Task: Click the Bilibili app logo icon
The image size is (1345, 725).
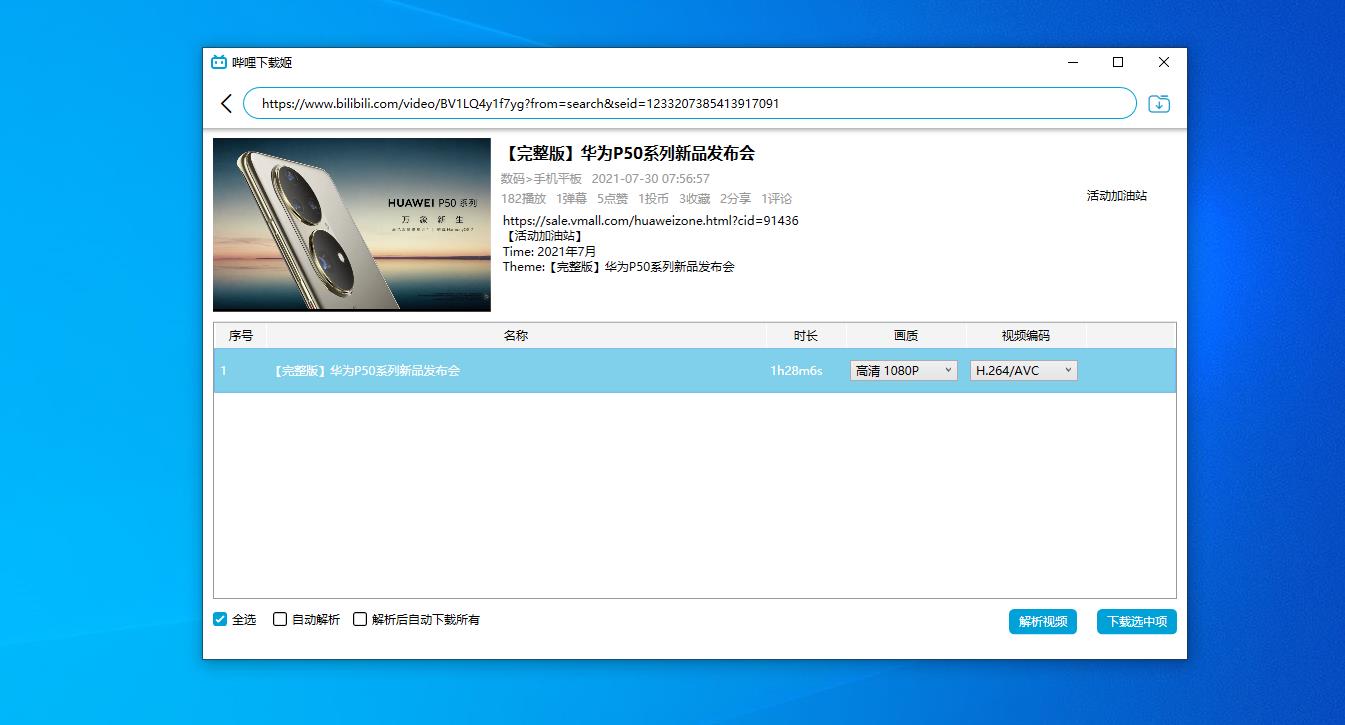Action: click(x=219, y=62)
